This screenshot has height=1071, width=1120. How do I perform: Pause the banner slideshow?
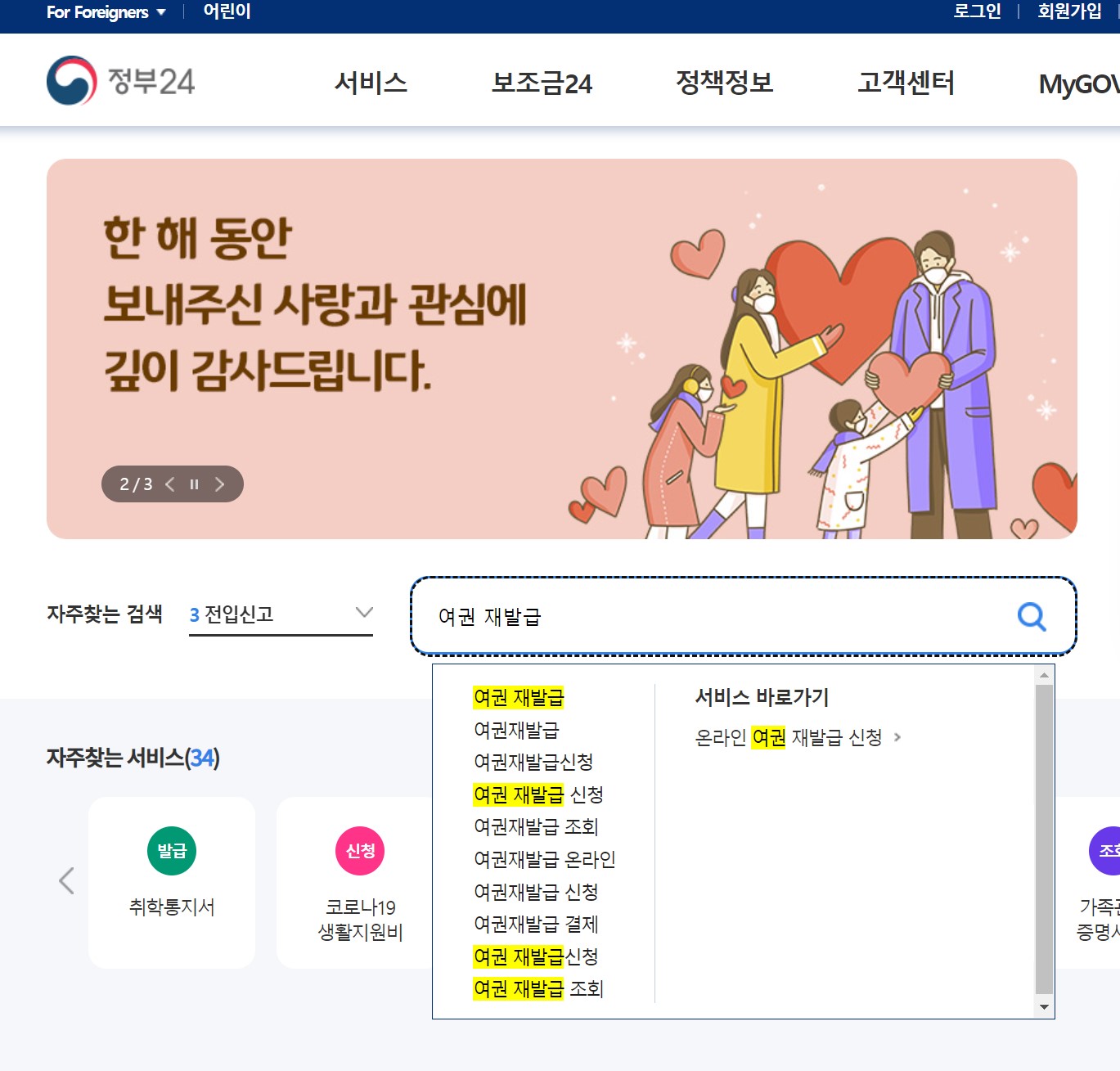click(194, 484)
